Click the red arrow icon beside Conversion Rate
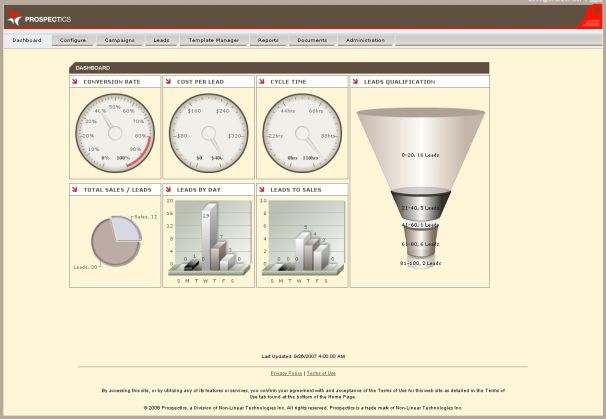The height and width of the screenshot is (419, 606). (75, 81)
